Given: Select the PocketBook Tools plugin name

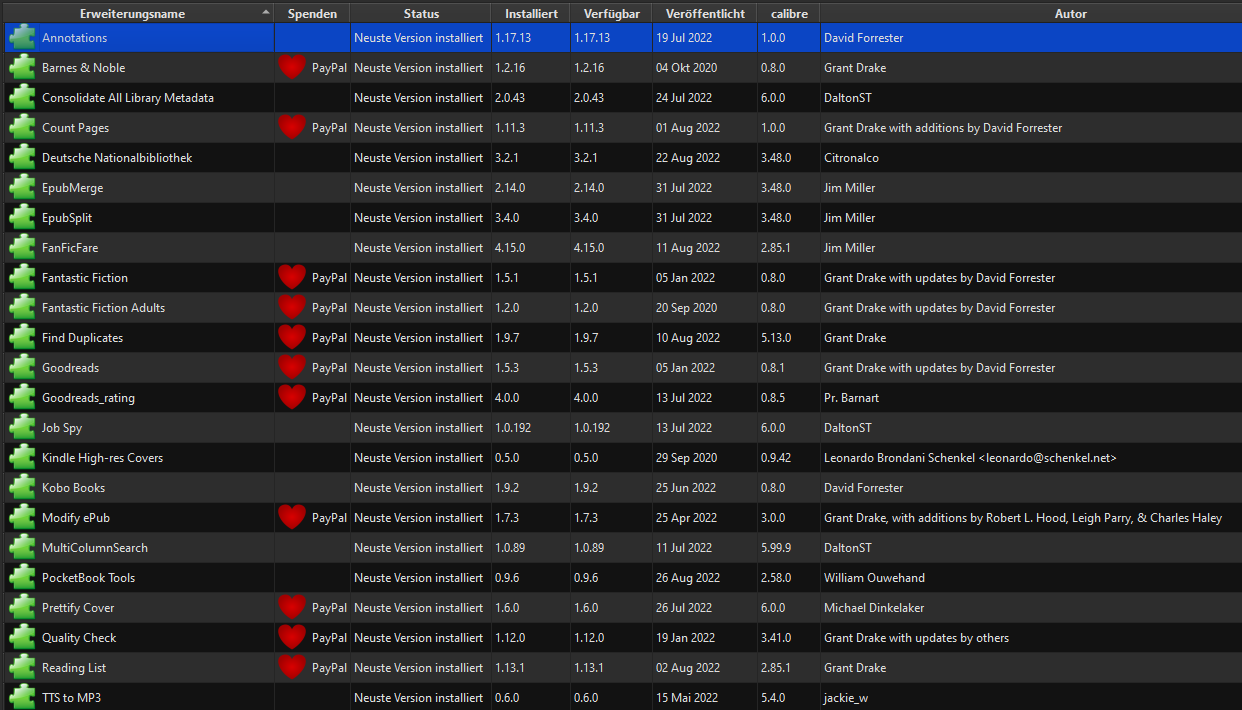Looking at the screenshot, I should [88, 578].
